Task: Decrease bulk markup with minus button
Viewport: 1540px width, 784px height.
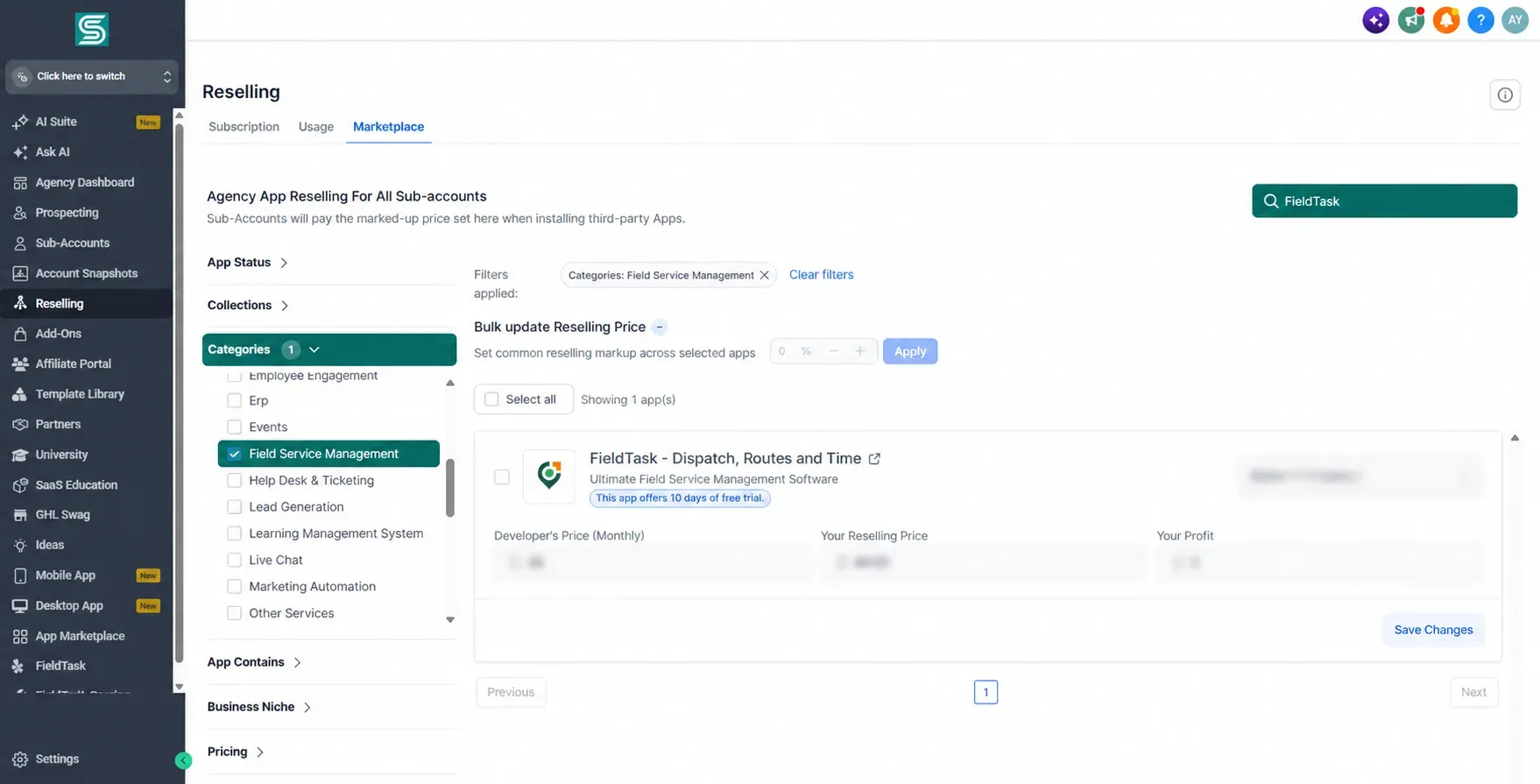Action: pyautogui.click(x=833, y=351)
